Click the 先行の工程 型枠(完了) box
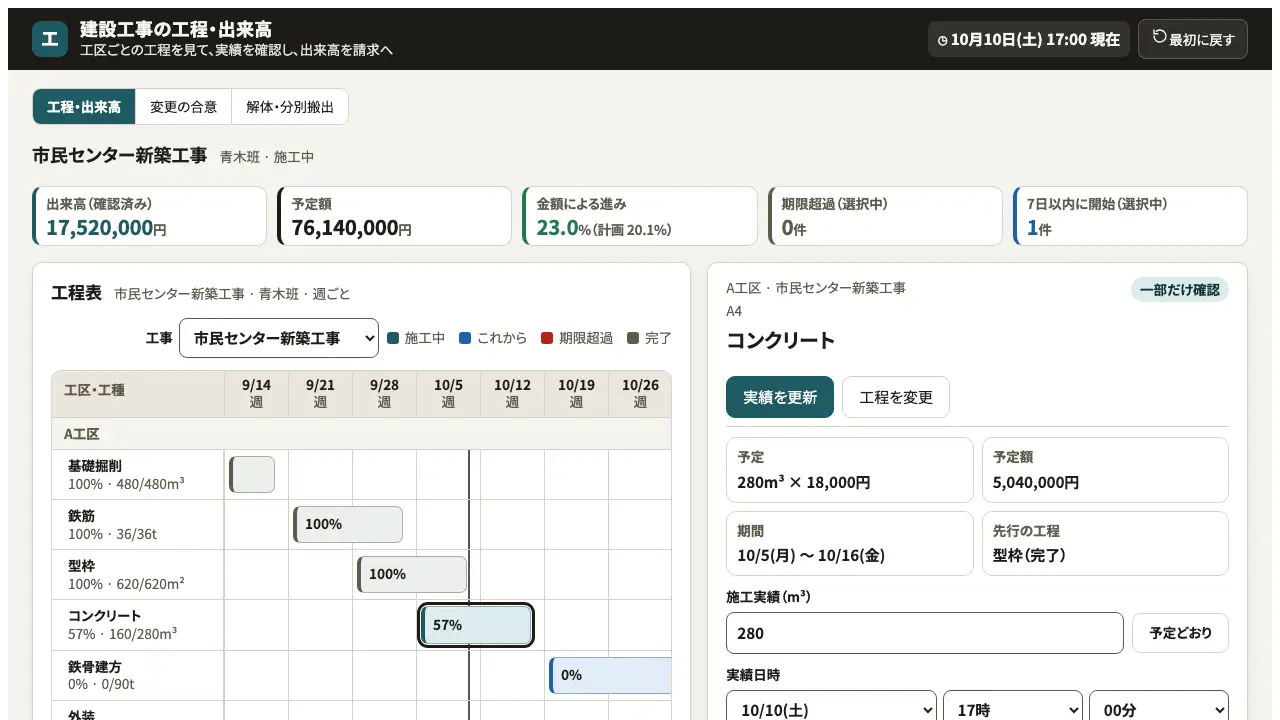The width and height of the screenshot is (1280, 720). click(x=1105, y=544)
